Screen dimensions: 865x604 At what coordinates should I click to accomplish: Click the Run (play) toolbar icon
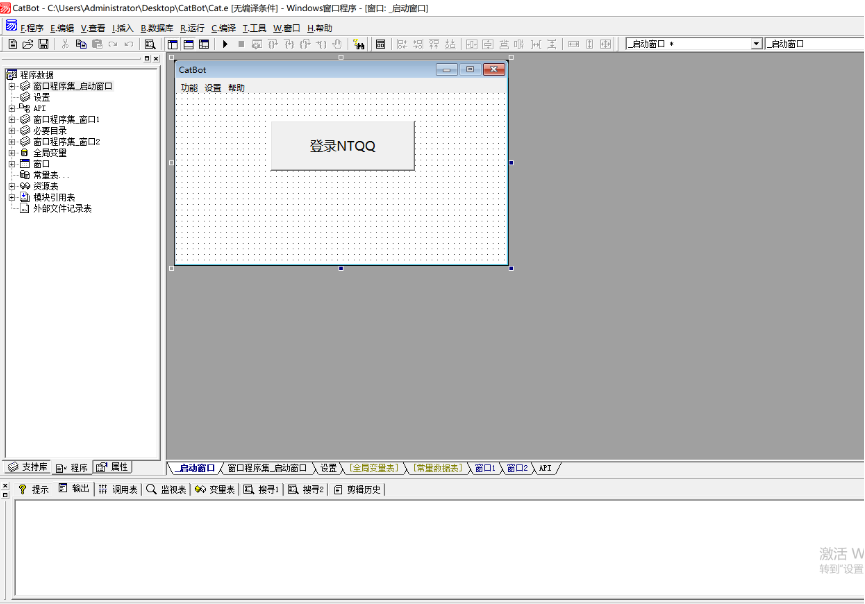pos(225,44)
